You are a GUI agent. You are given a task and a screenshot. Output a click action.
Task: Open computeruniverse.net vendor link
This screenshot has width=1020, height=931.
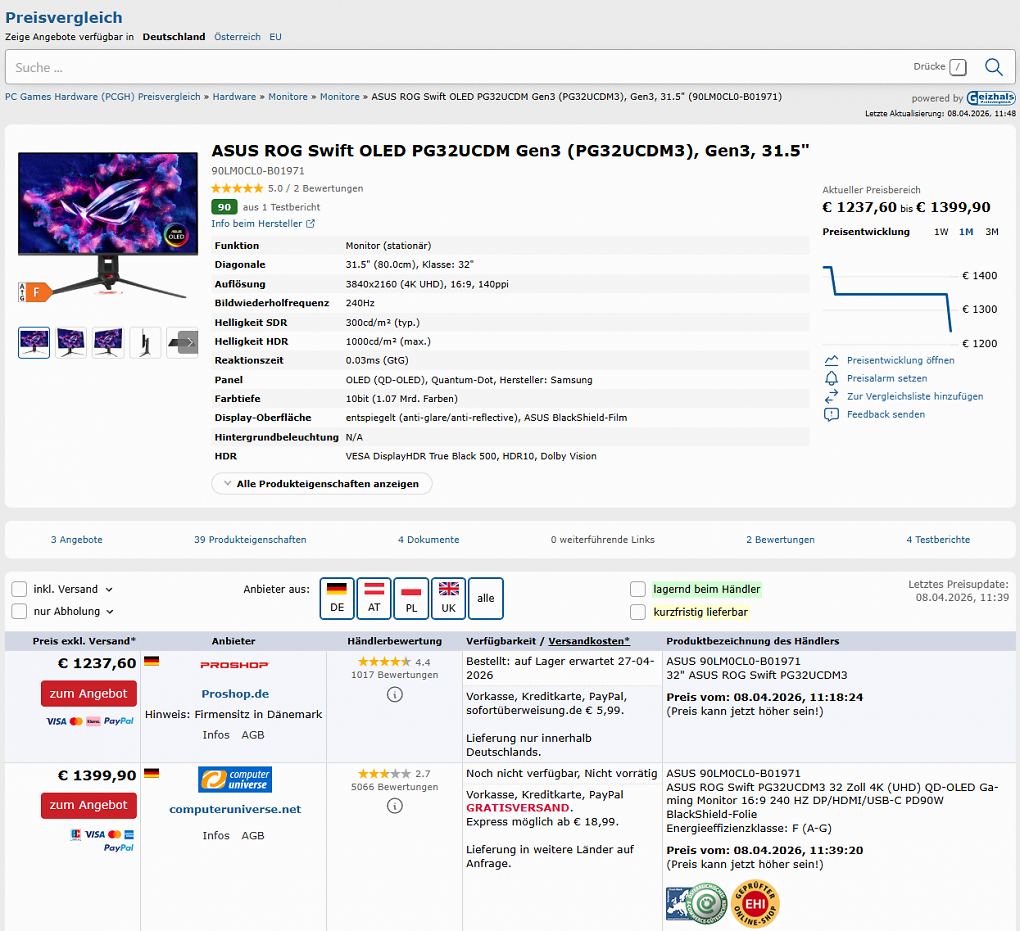point(235,809)
